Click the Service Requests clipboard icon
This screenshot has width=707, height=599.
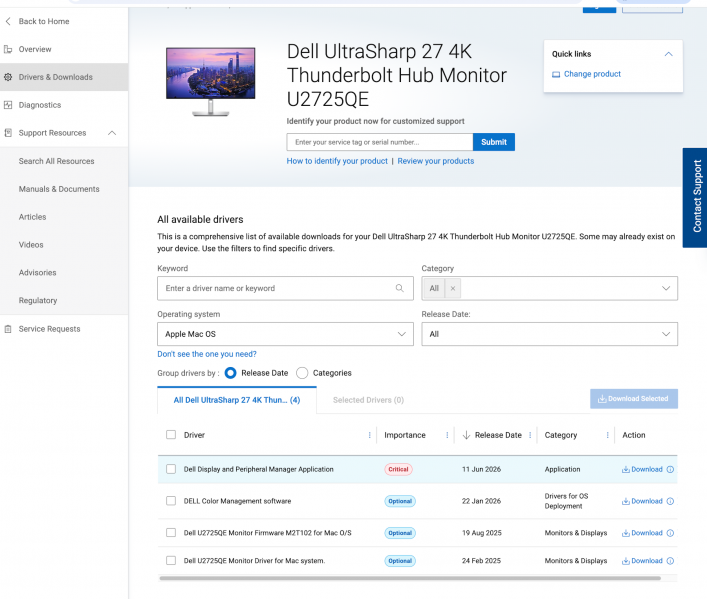[8, 329]
